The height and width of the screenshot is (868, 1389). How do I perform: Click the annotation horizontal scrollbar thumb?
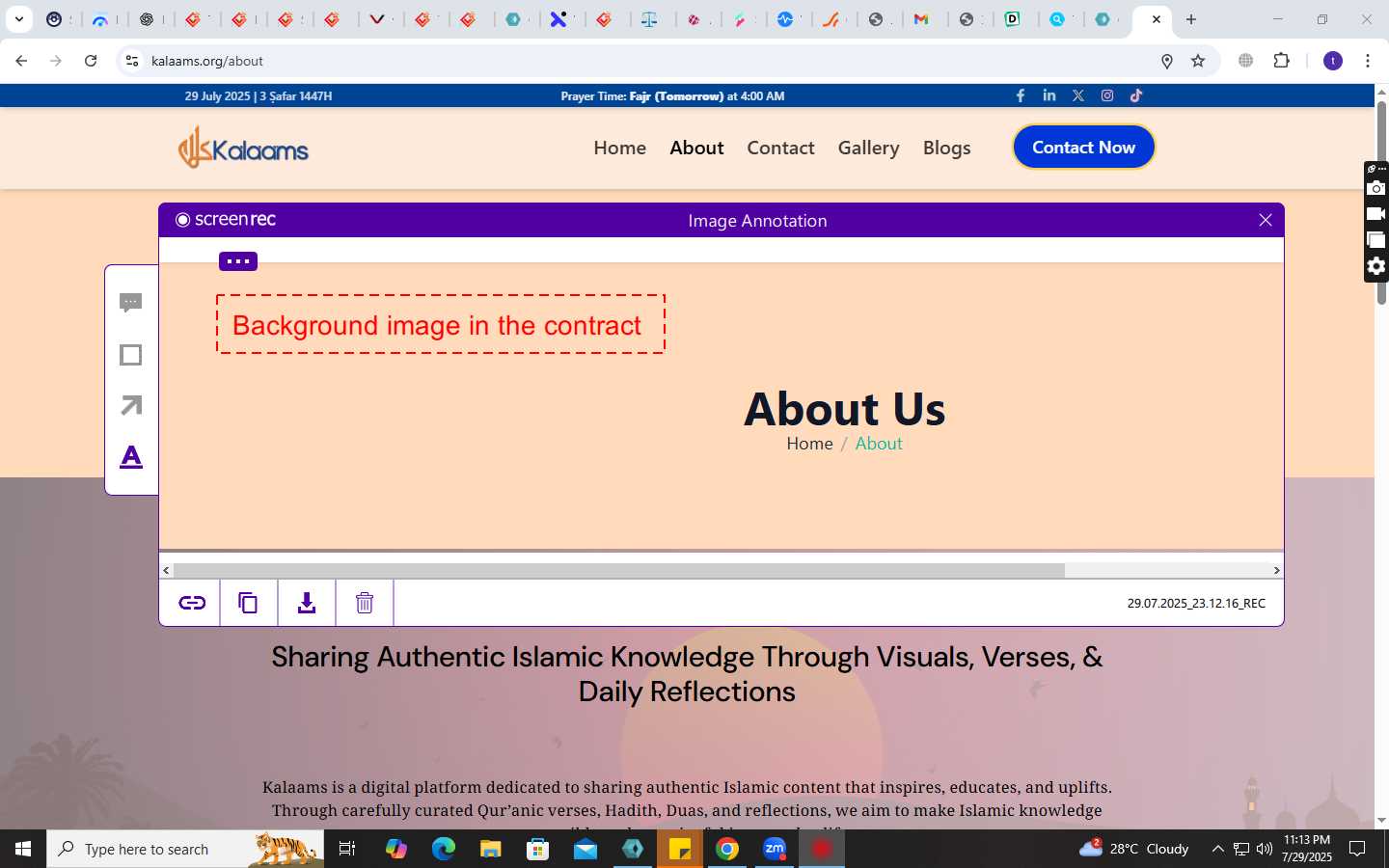click(618, 570)
